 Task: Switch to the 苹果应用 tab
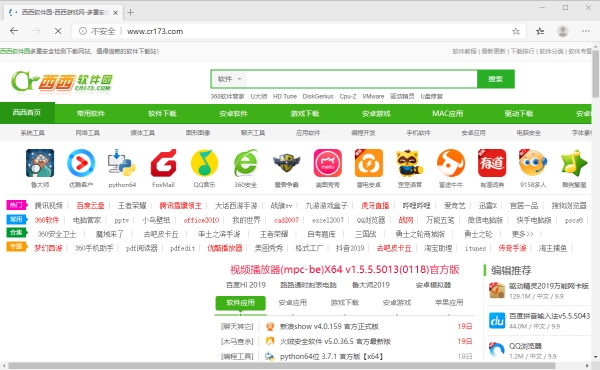coord(449,303)
